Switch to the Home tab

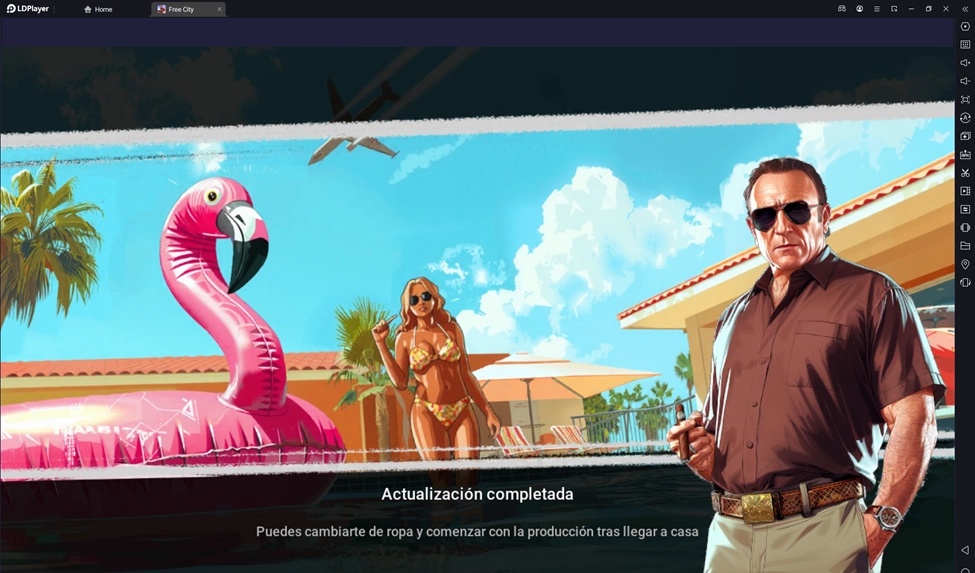98,9
